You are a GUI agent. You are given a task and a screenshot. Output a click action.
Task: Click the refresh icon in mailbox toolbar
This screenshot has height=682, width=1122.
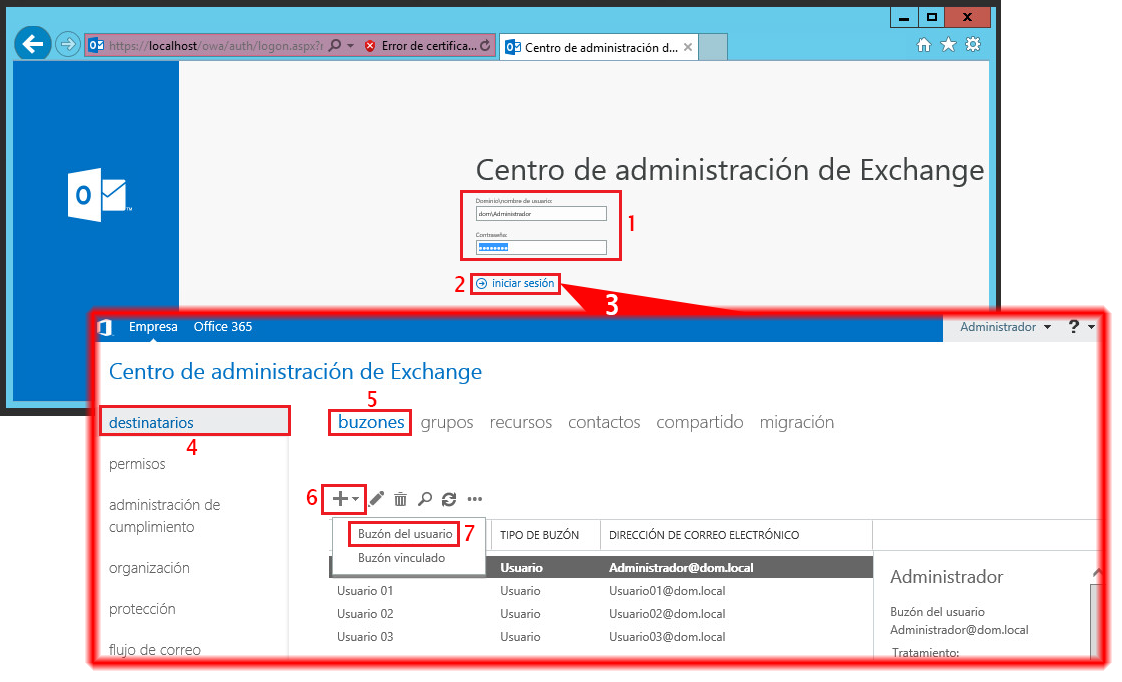[x=449, y=499]
